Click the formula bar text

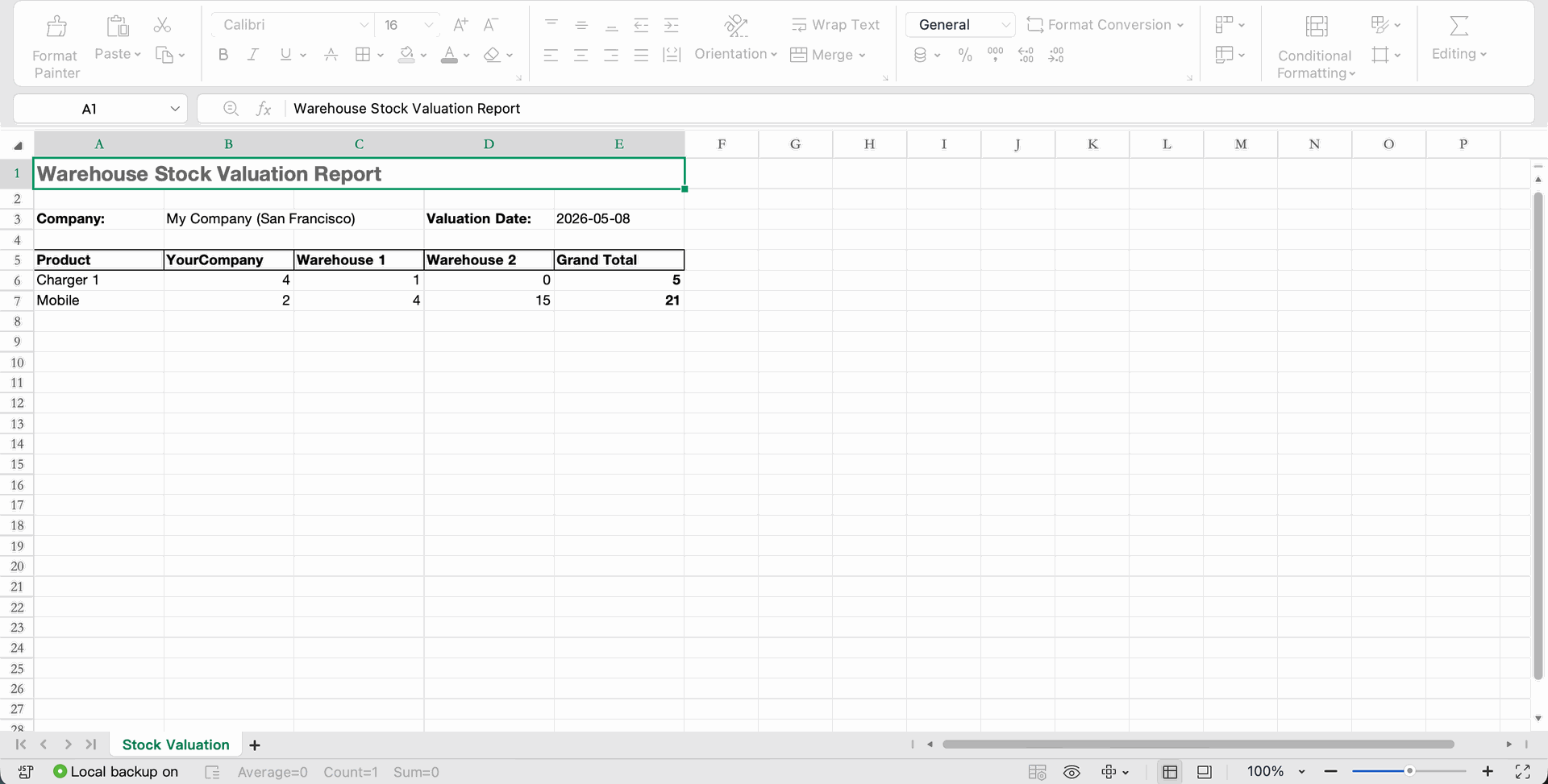pyautogui.click(x=406, y=109)
